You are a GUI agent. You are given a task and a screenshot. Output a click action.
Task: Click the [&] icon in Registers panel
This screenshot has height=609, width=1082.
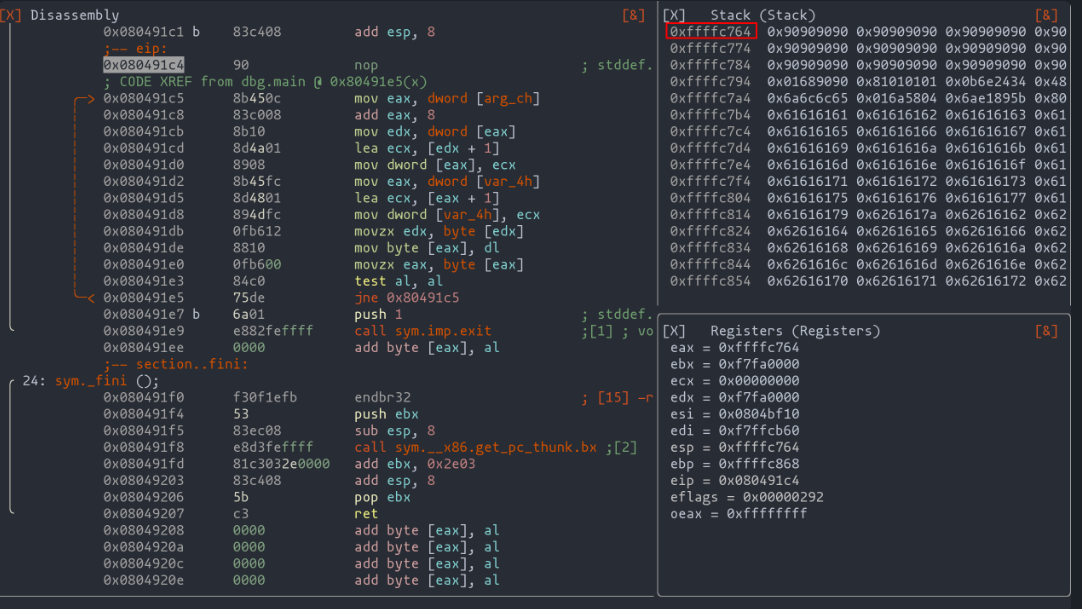click(1046, 331)
